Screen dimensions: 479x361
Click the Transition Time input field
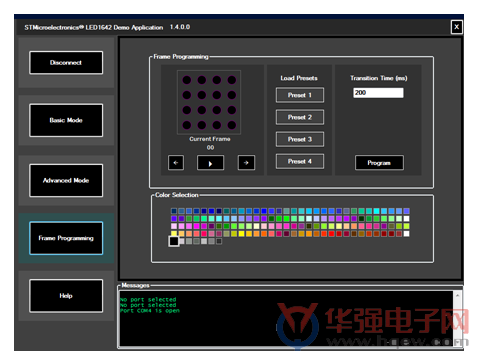tap(378, 93)
